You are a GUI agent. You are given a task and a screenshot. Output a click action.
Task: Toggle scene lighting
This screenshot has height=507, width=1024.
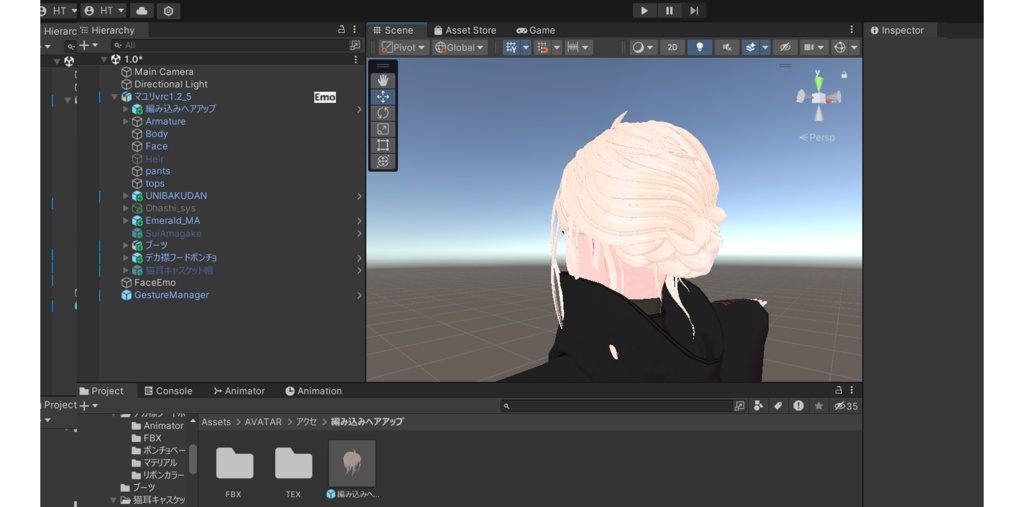tap(699, 47)
